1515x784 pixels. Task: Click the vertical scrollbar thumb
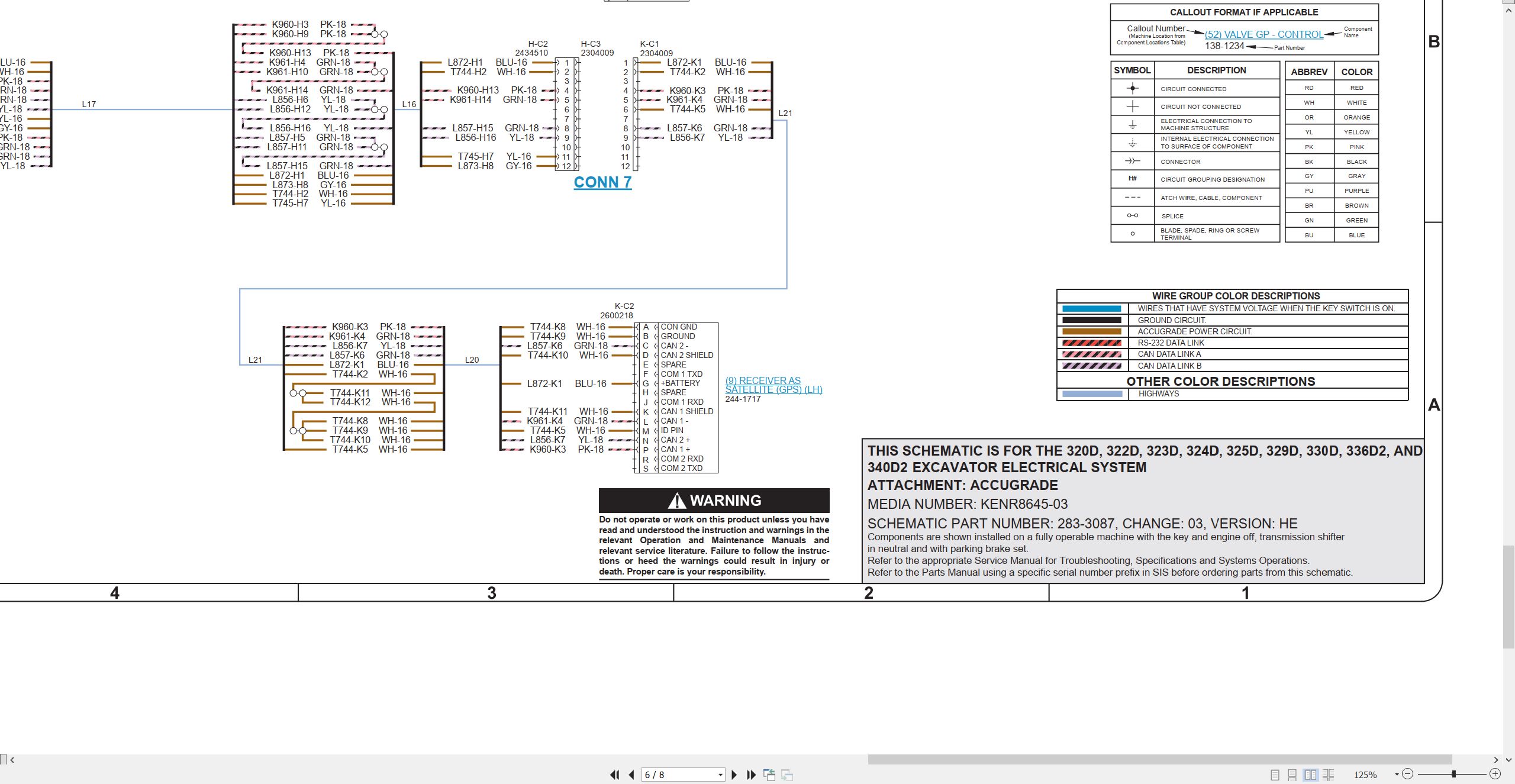click(1509, 598)
